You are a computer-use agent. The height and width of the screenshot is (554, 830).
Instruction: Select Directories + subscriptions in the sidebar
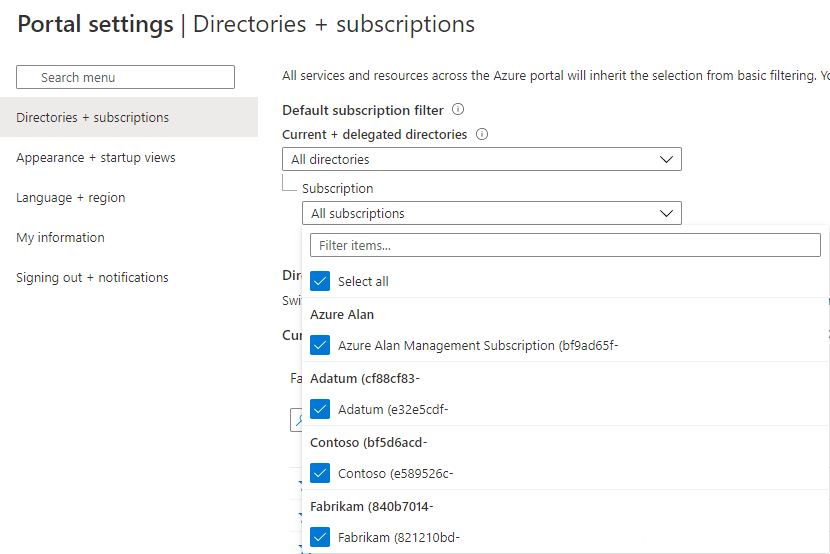pyautogui.click(x=92, y=117)
